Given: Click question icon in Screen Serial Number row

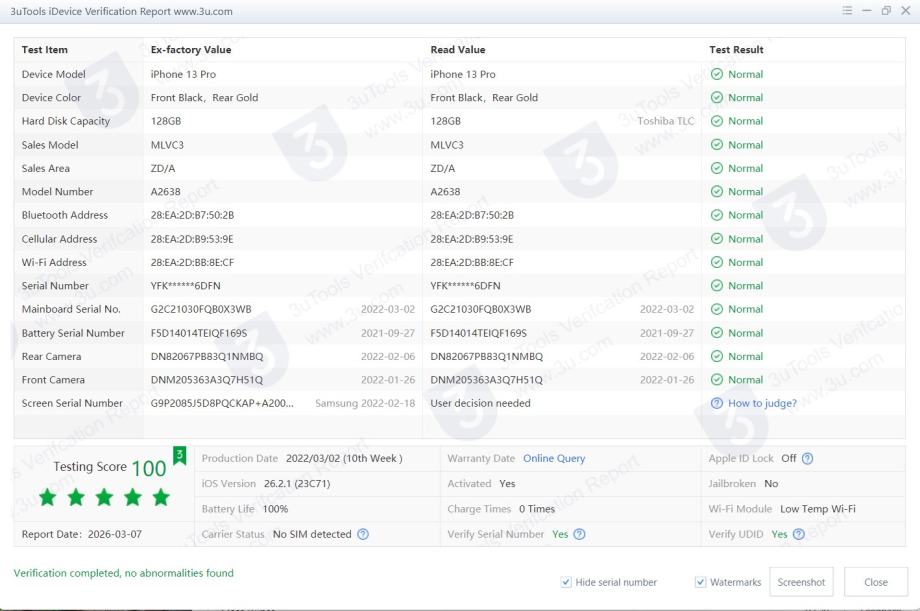Looking at the screenshot, I should tap(716, 404).
